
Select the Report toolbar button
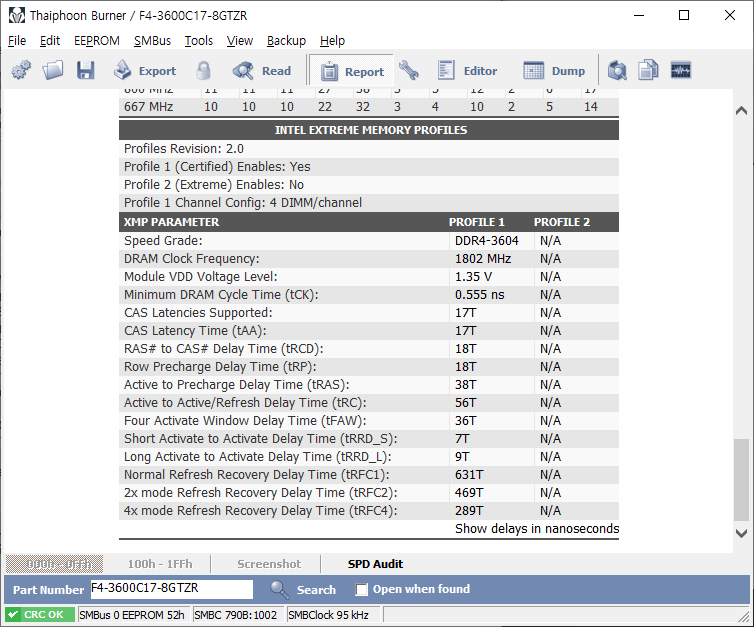click(x=352, y=71)
